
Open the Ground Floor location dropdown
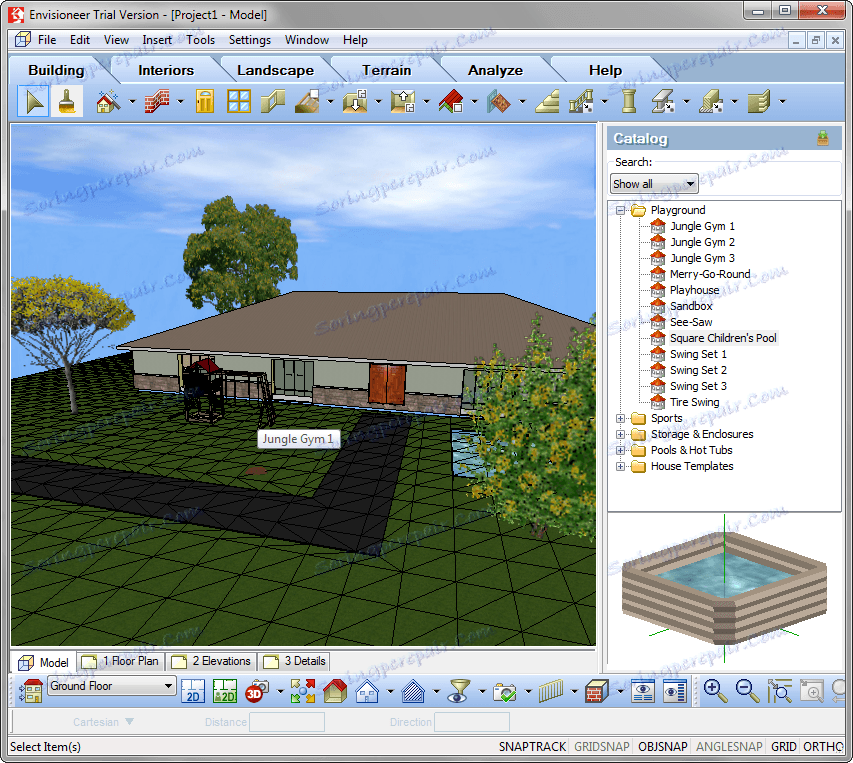(x=112, y=686)
